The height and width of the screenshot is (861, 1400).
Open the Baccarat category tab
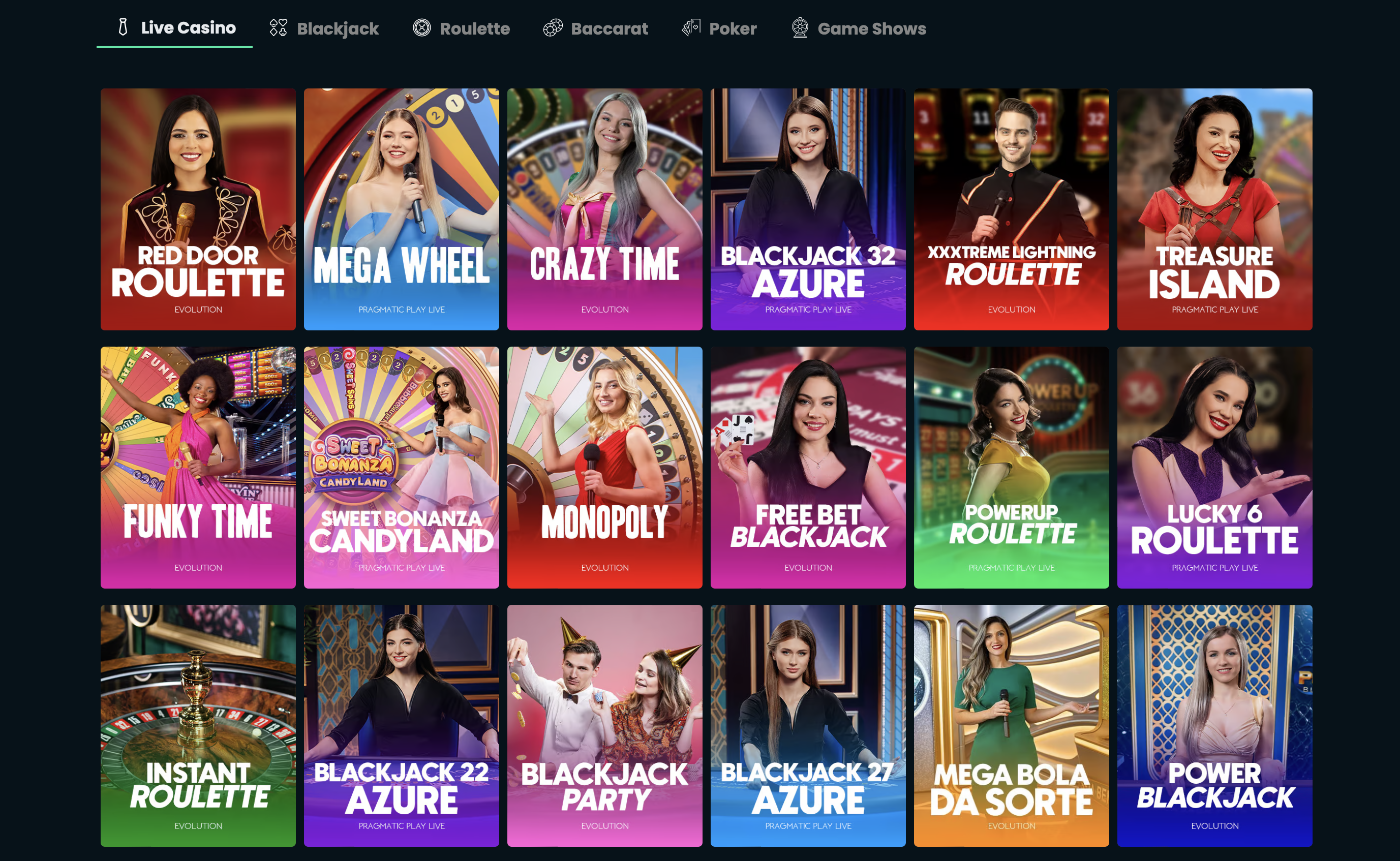click(x=595, y=28)
